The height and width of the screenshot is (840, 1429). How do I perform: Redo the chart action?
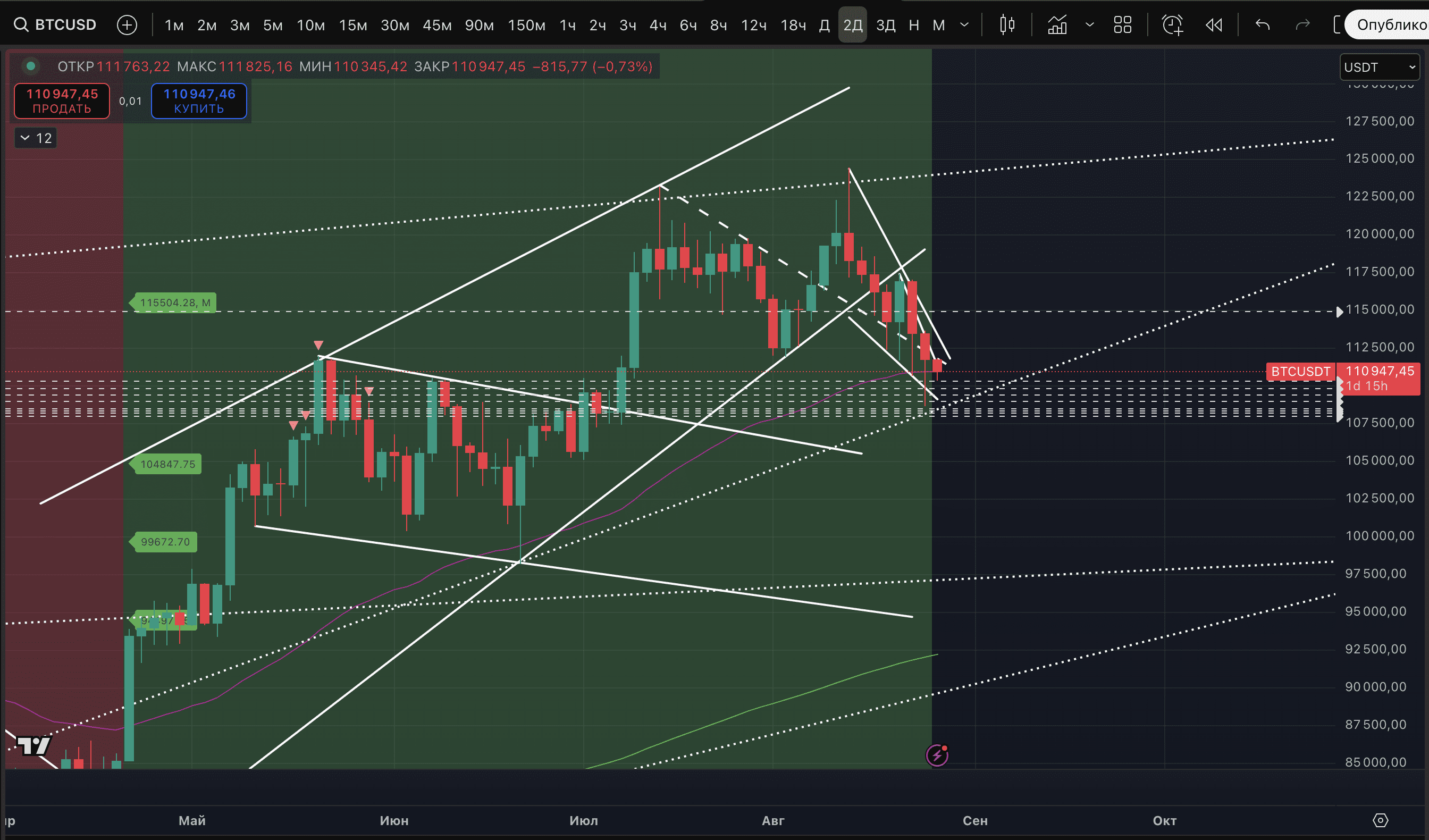coord(1302,25)
